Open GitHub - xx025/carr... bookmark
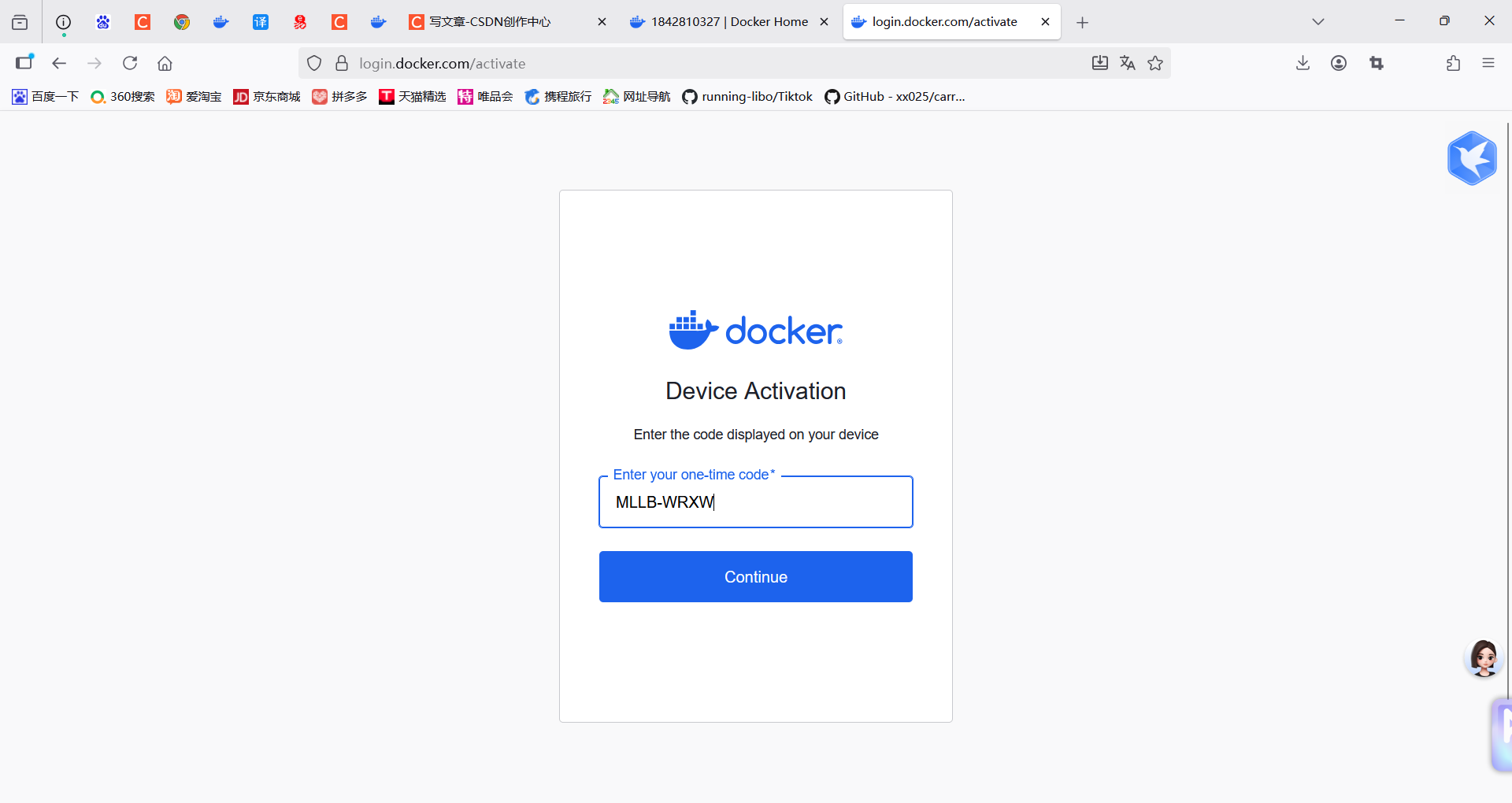 tap(895, 96)
